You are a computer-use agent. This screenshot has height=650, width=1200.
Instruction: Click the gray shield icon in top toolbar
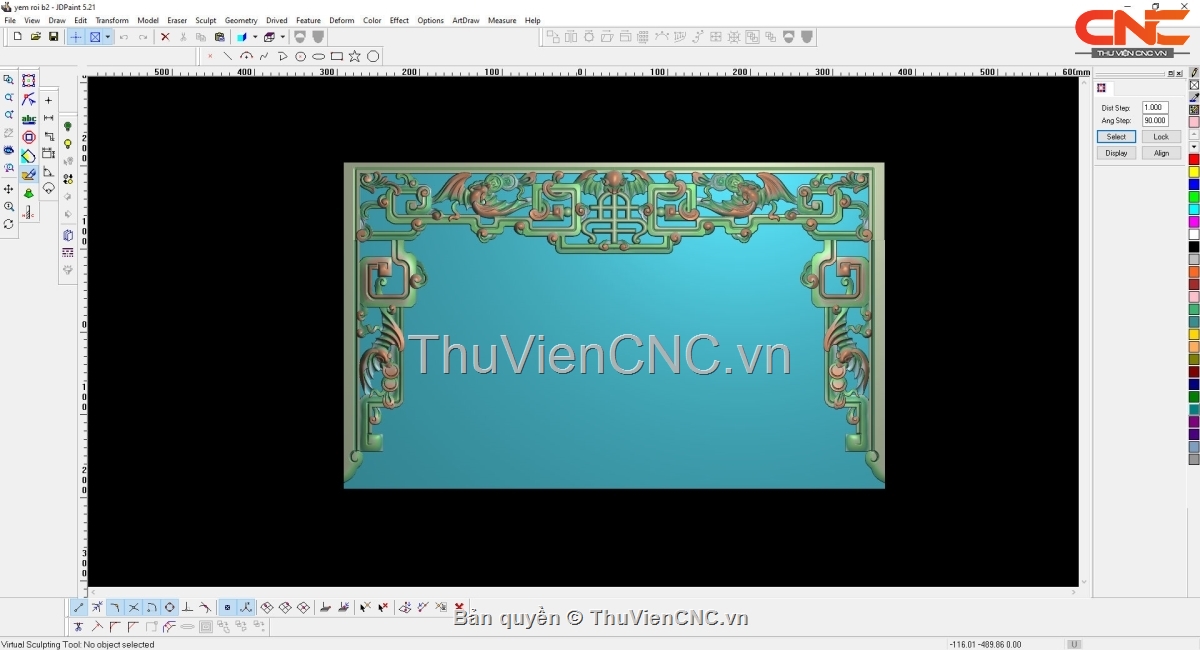[316, 37]
